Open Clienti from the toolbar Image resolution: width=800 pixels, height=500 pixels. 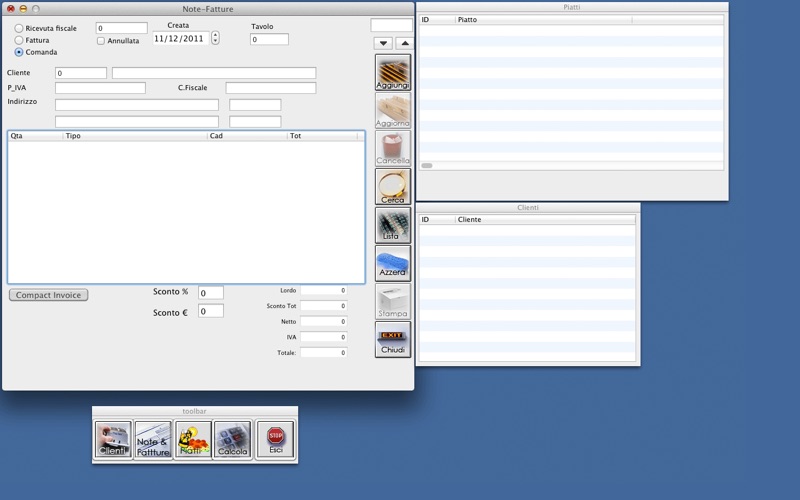(x=113, y=439)
